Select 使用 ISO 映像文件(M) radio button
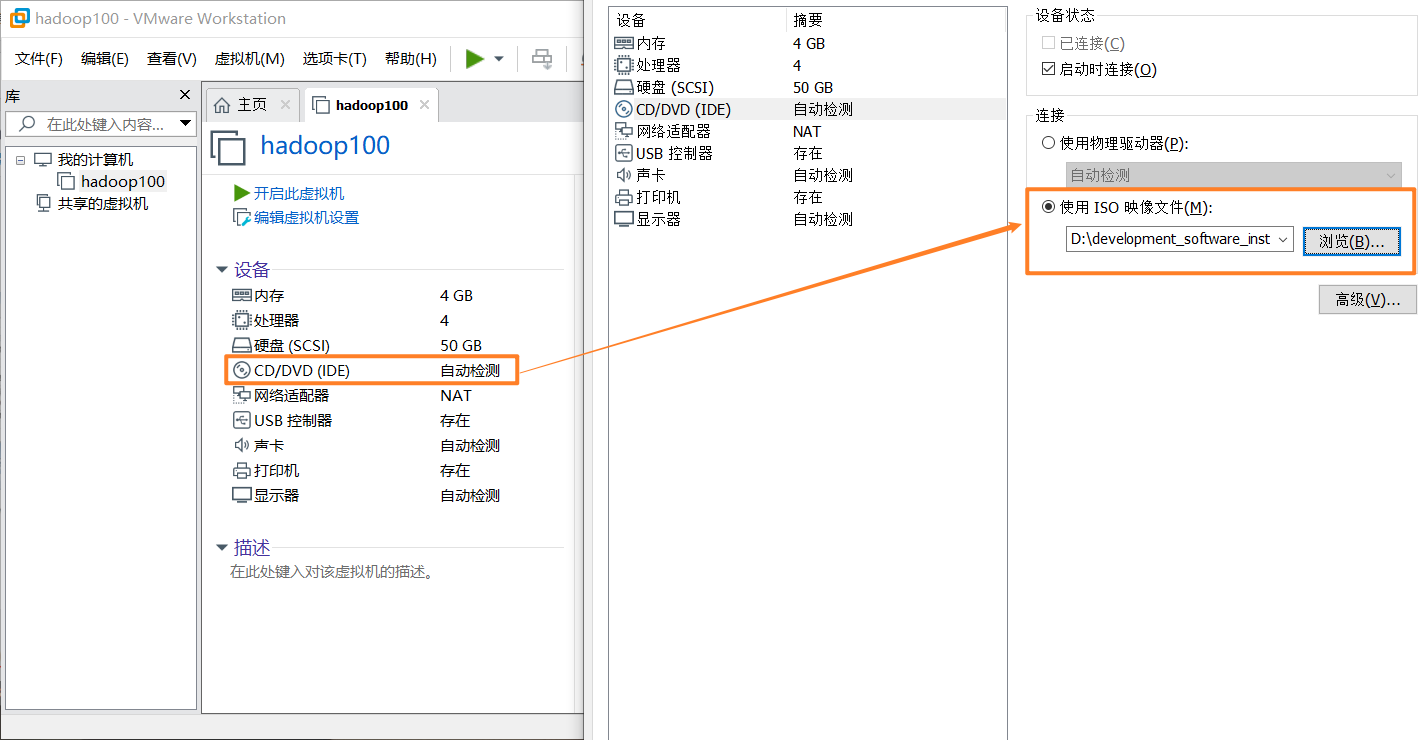The height and width of the screenshot is (740, 1424). 1048,207
